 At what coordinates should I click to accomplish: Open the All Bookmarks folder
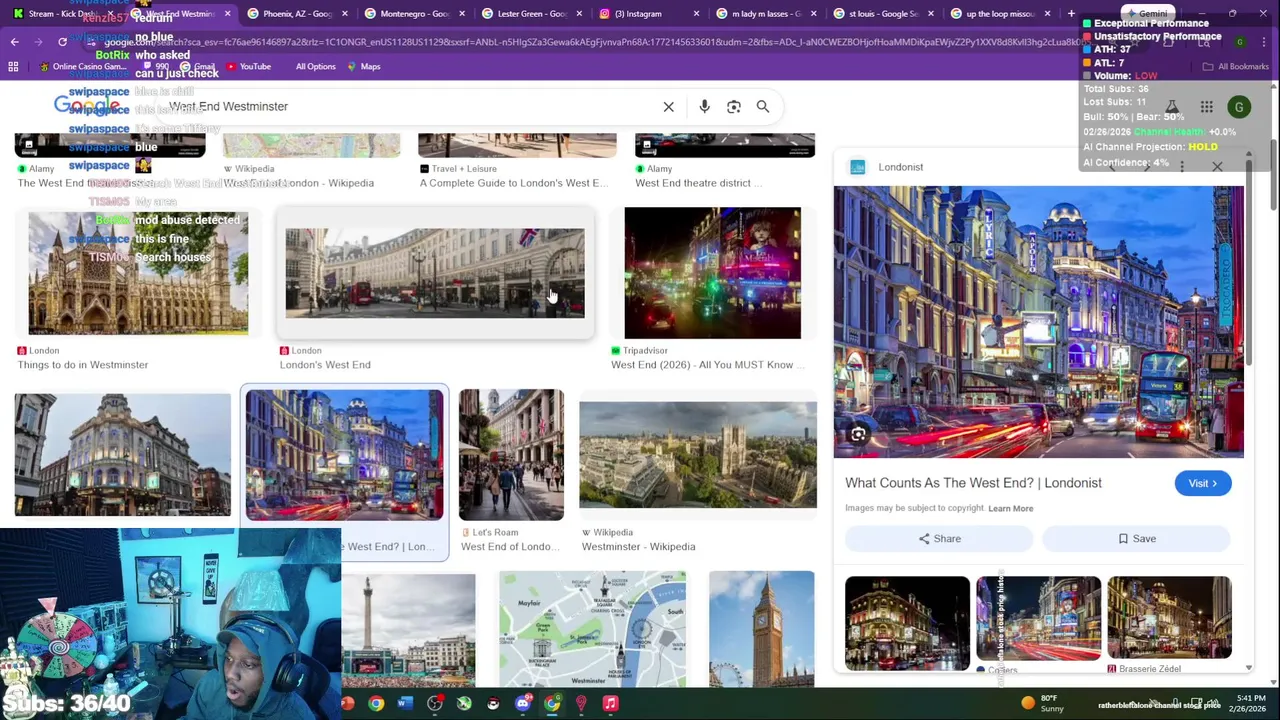(1236, 67)
